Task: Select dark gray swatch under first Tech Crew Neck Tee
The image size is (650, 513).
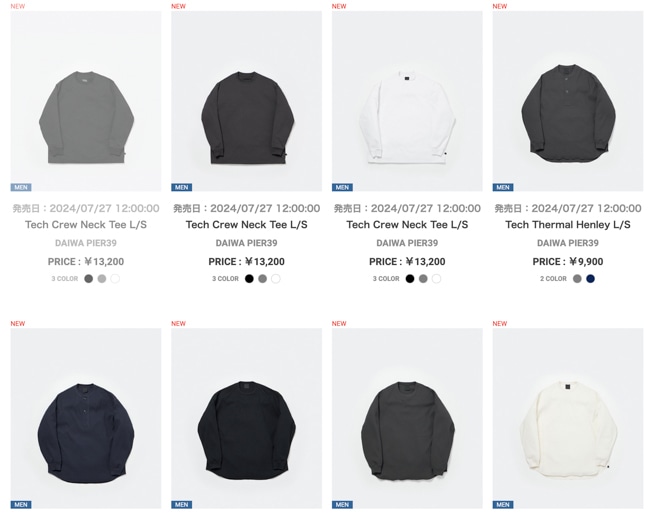Action: click(89, 279)
